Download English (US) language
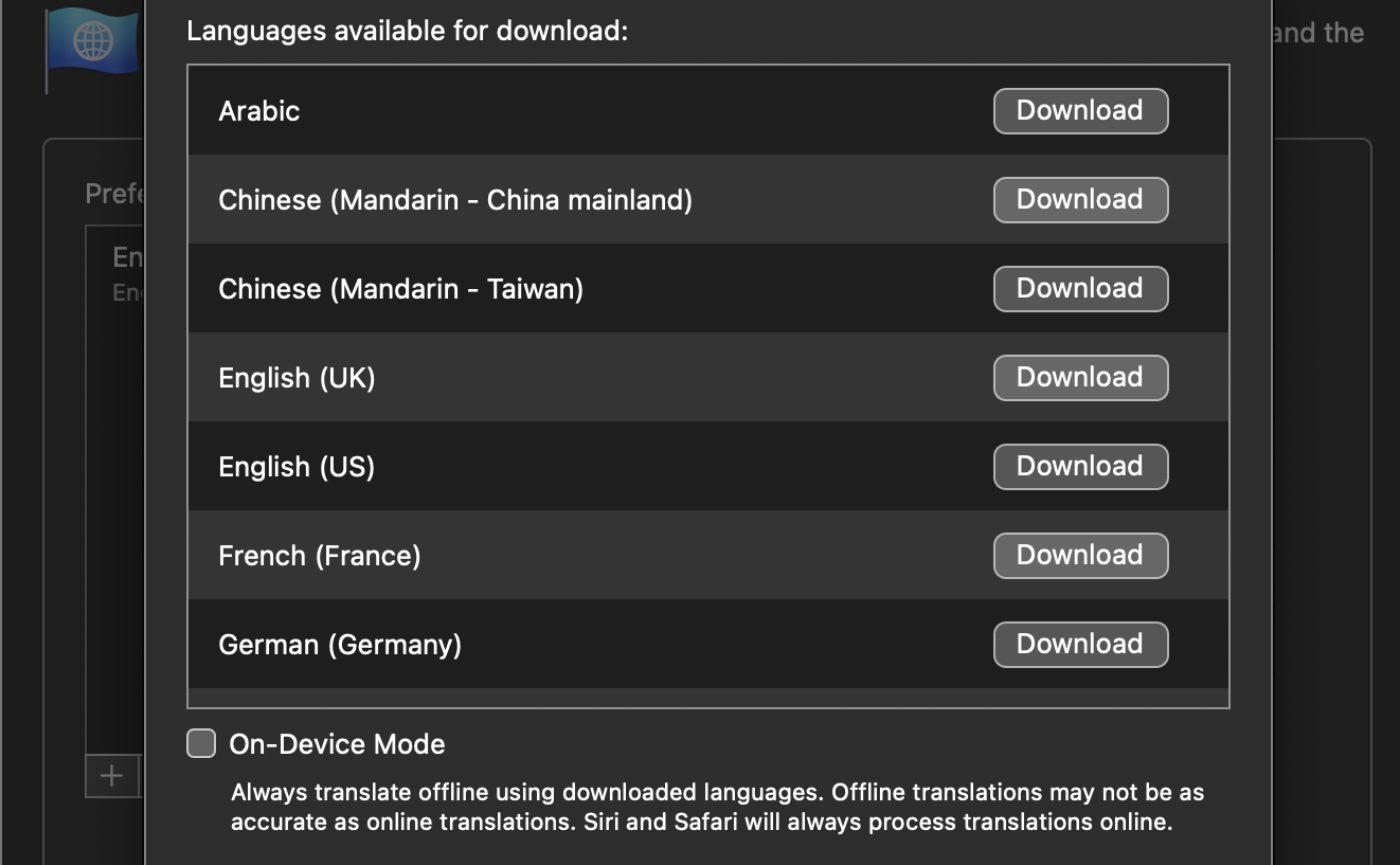Image resolution: width=1400 pixels, height=865 pixels. coord(1080,467)
